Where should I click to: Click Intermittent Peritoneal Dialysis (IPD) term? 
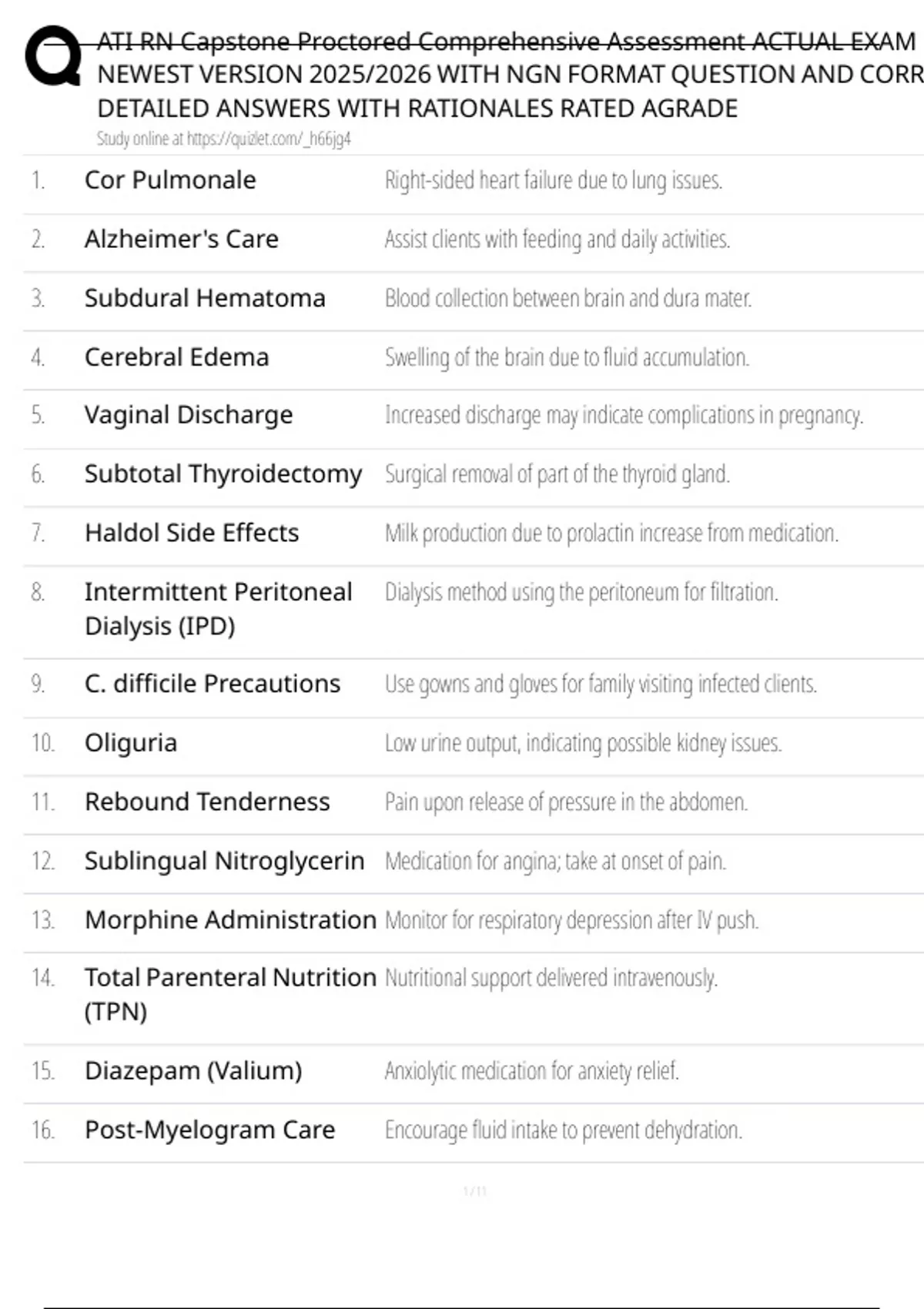coord(218,609)
